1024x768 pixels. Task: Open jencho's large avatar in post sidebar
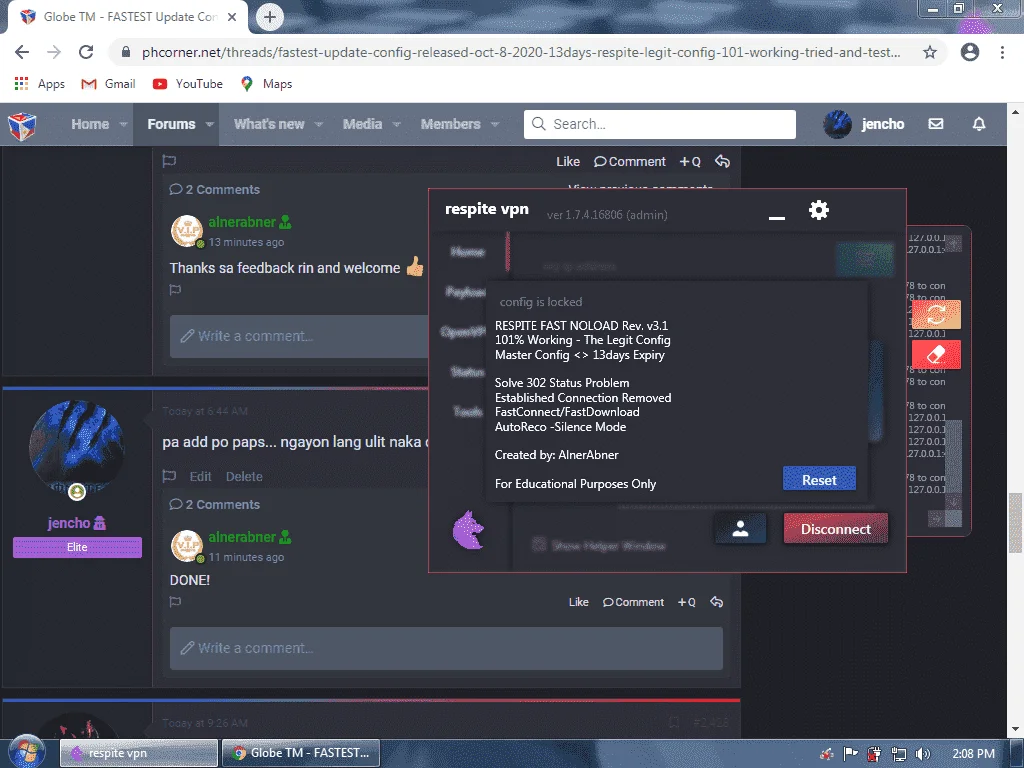(x=77, y=448)
